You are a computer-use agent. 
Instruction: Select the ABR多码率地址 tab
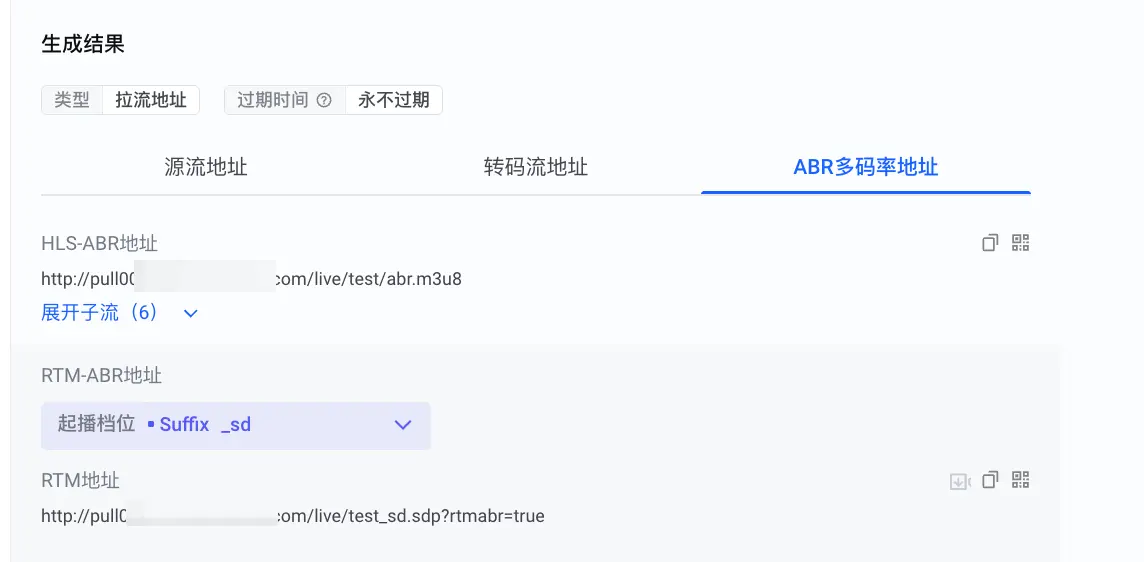[865, 167]
